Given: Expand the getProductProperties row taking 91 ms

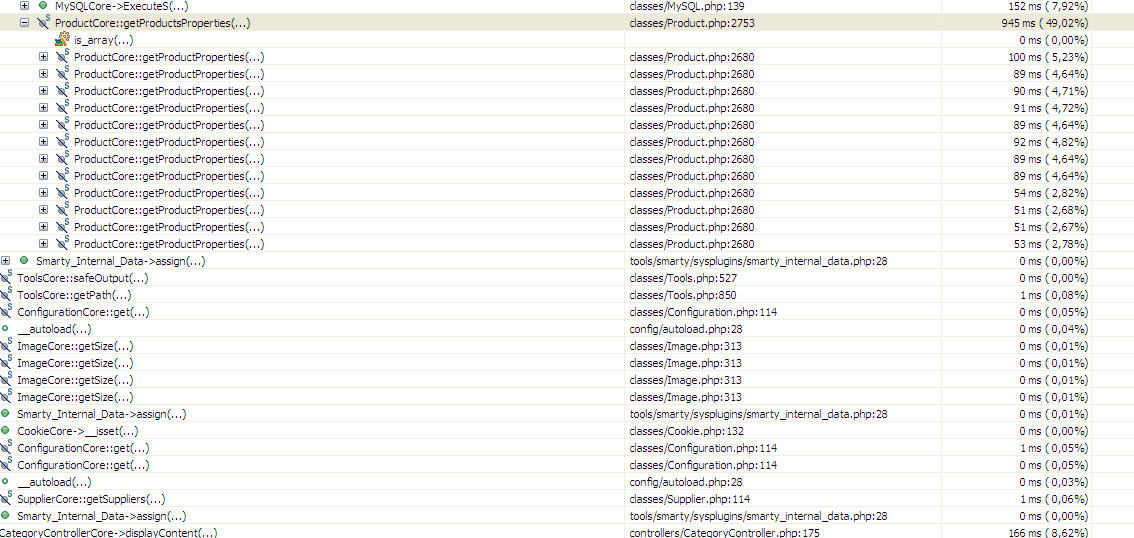Looking at the screenshot, I should (x=43, y=108).
